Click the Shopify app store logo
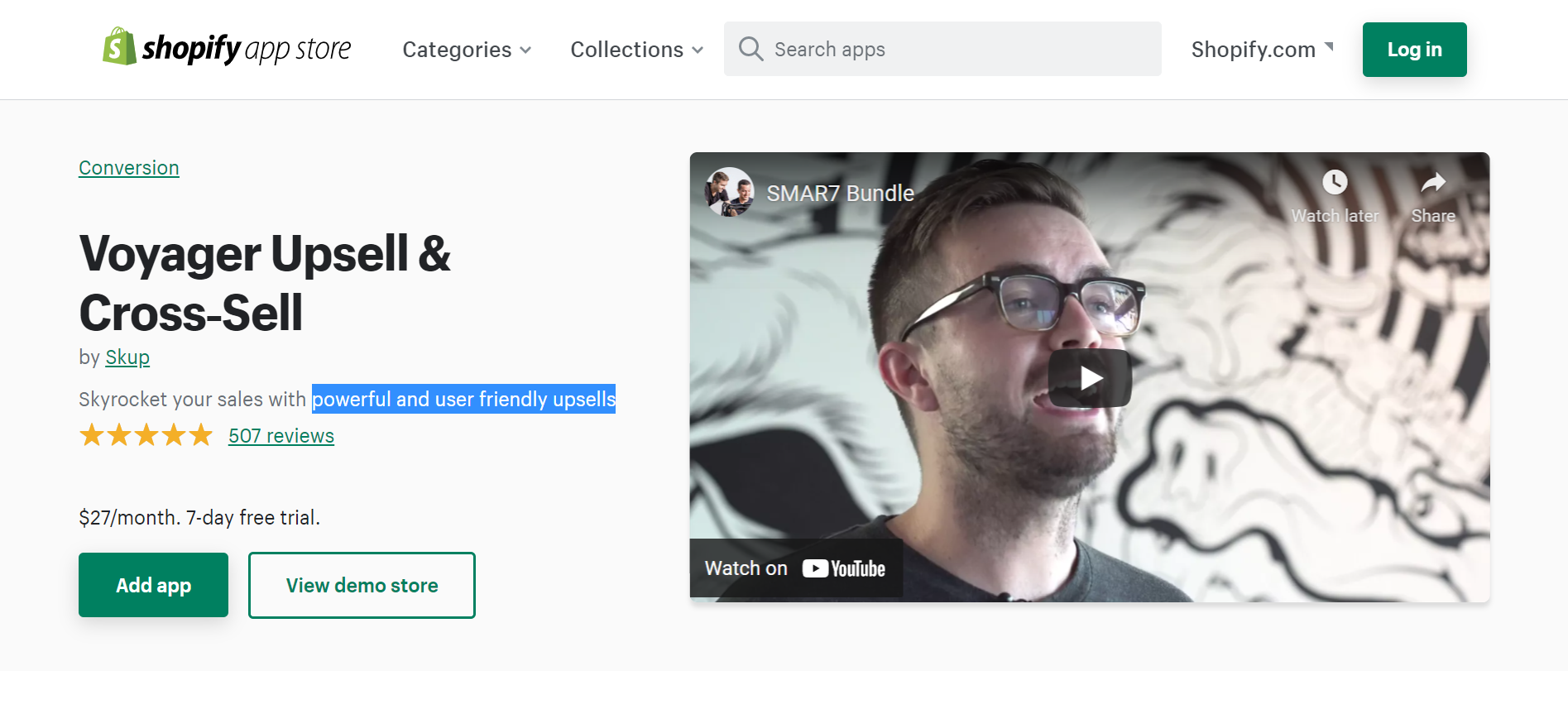This screenshot has height=714, width=1568. tap(227, 48)
